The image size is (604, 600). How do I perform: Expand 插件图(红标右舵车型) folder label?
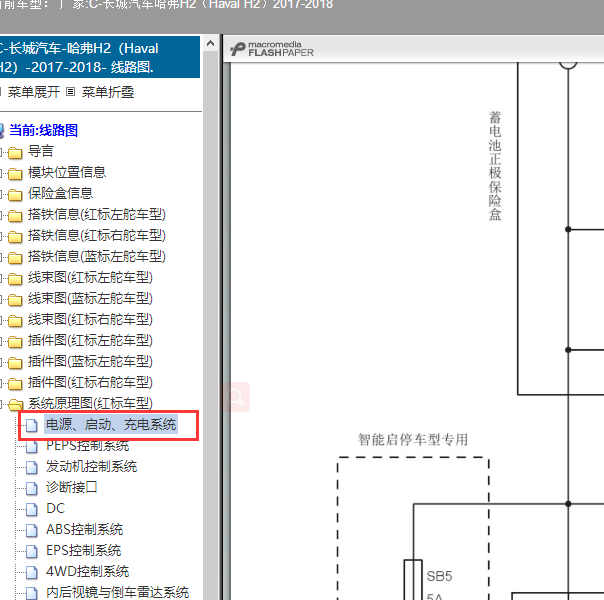(90, 382)
